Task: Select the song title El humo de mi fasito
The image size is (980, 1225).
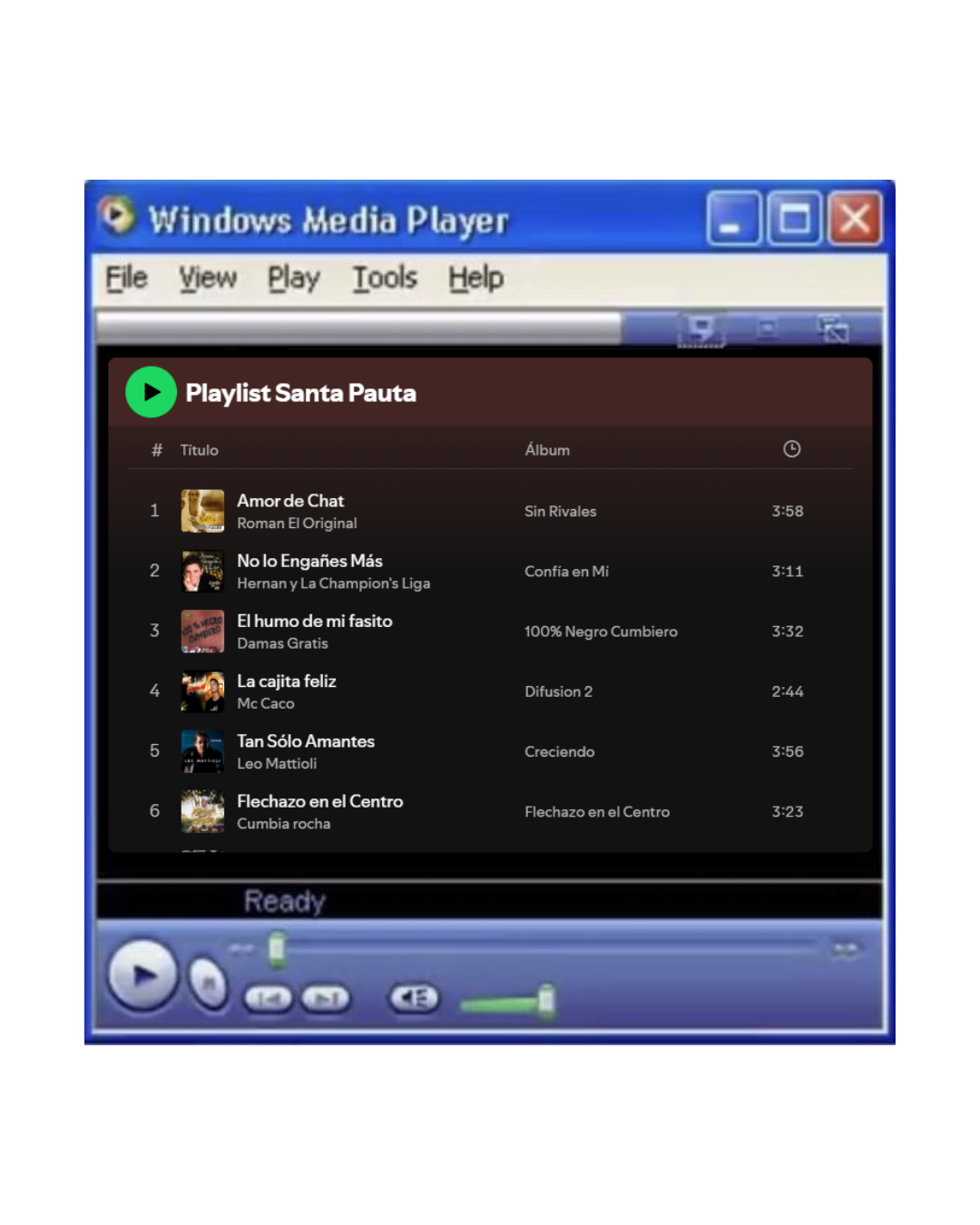Action: tap(315, 621)
